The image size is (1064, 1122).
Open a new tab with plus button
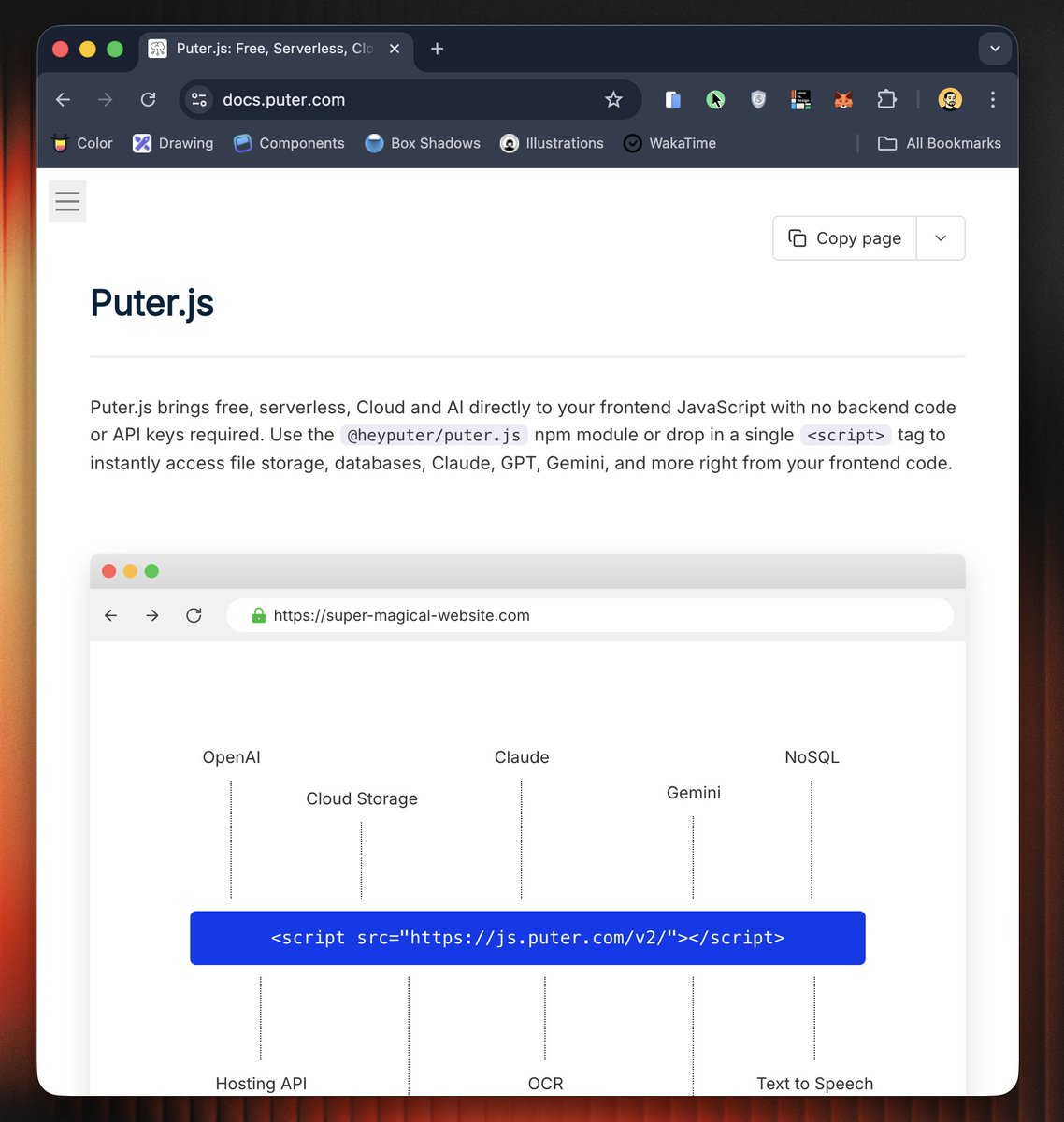coord(437,49)
